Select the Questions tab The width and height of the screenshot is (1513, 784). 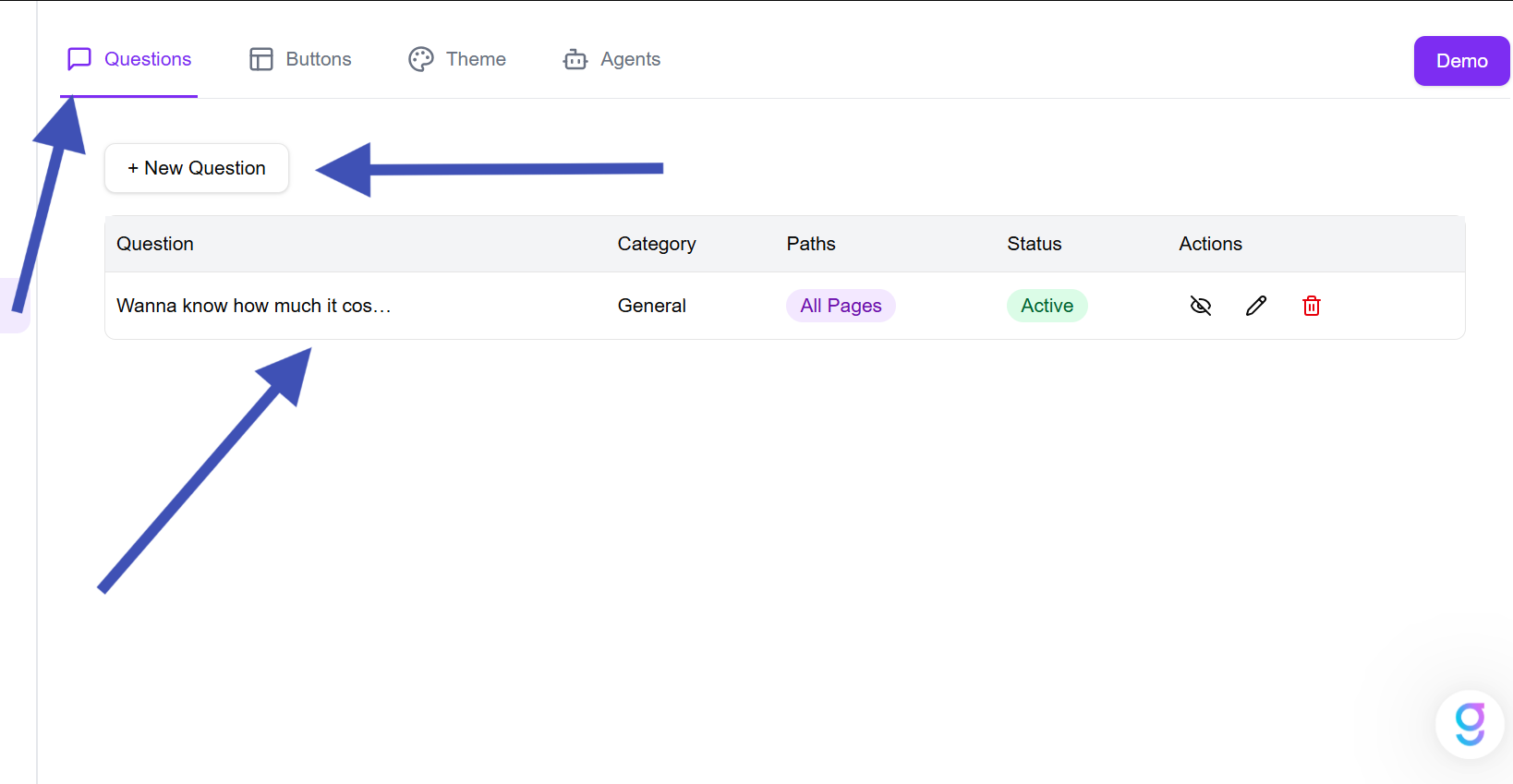129,59
